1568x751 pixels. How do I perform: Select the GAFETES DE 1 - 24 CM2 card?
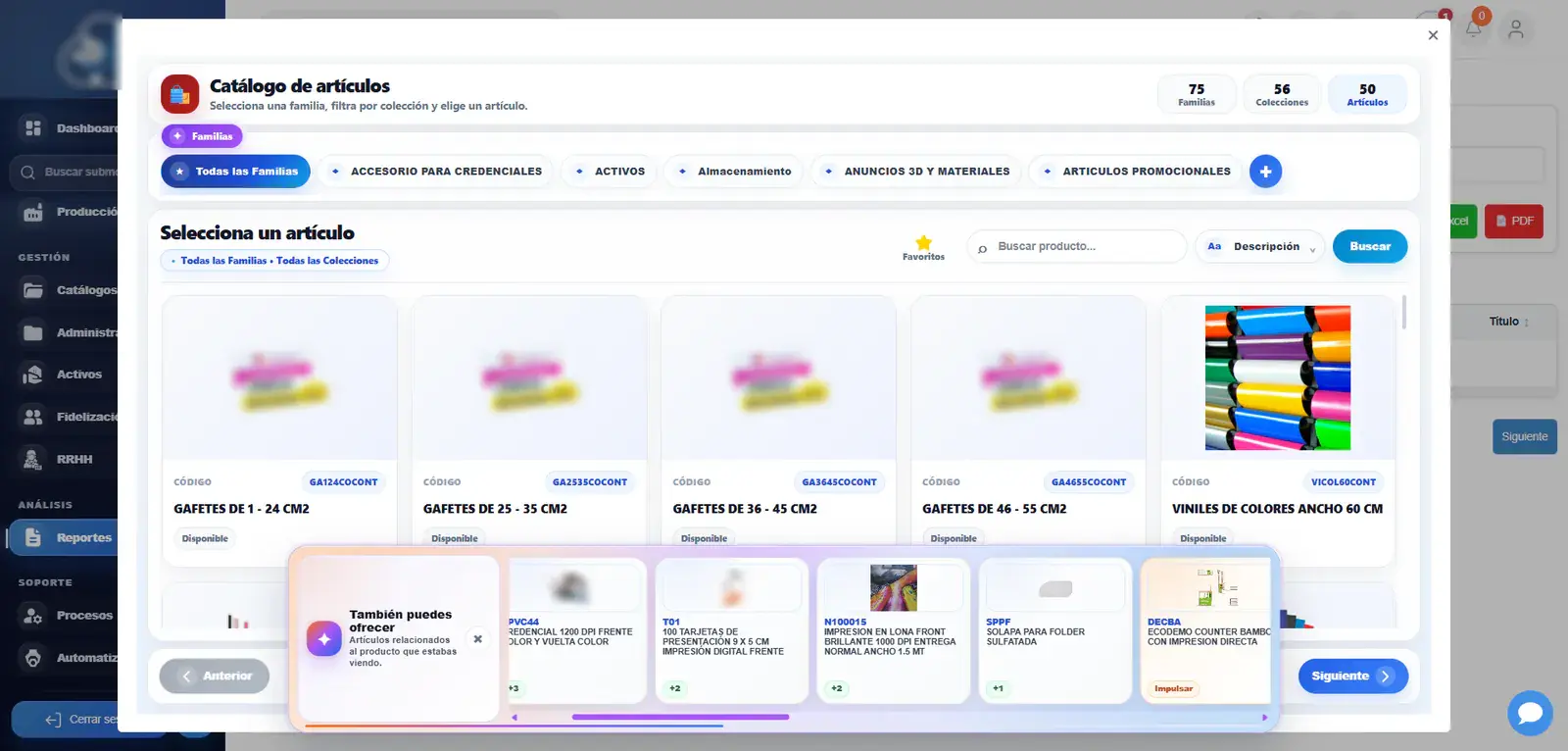[x=279, y=430]
